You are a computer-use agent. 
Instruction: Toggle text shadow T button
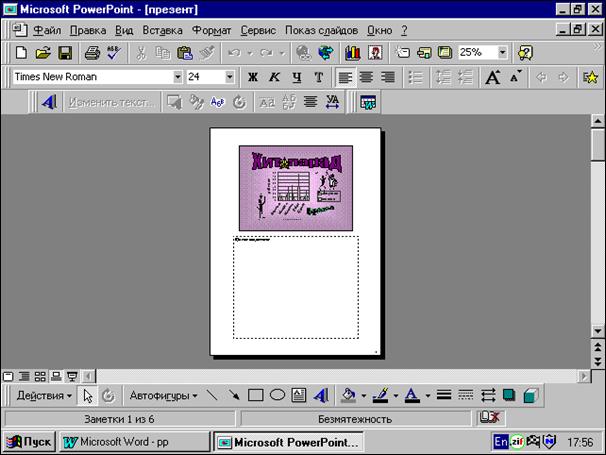318,77
